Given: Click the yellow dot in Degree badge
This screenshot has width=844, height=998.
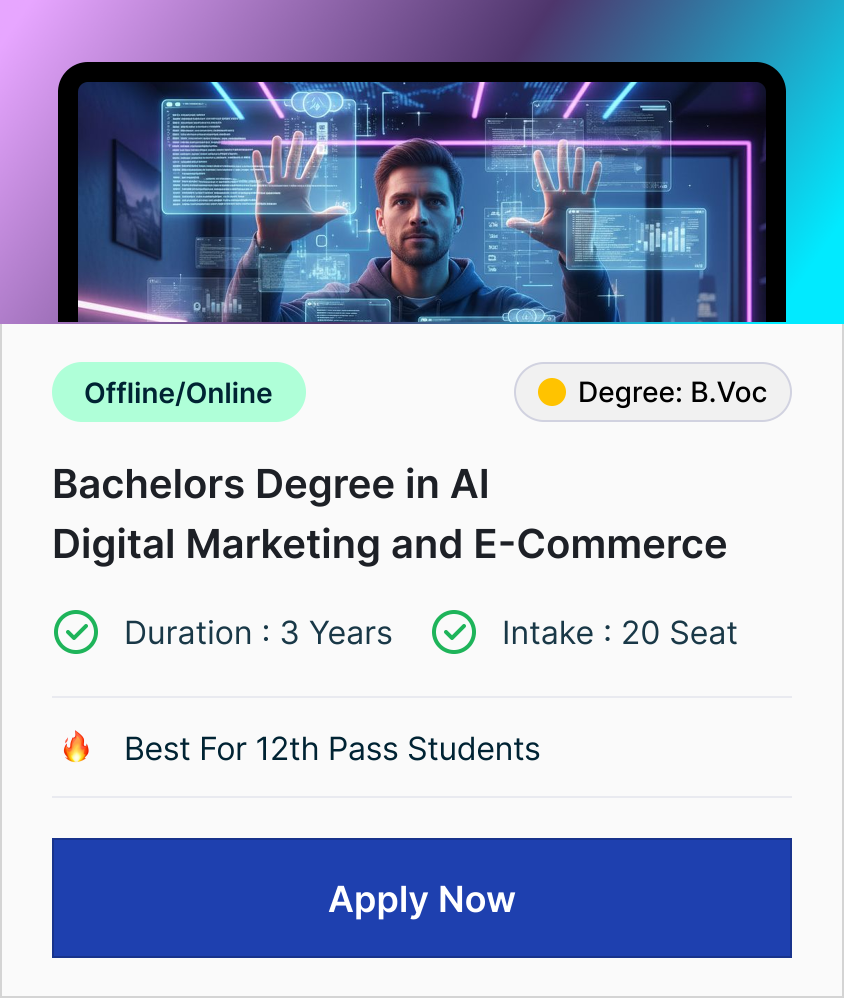Looking at the screenshot, I should pyautogui.click(x=552, y=392).
